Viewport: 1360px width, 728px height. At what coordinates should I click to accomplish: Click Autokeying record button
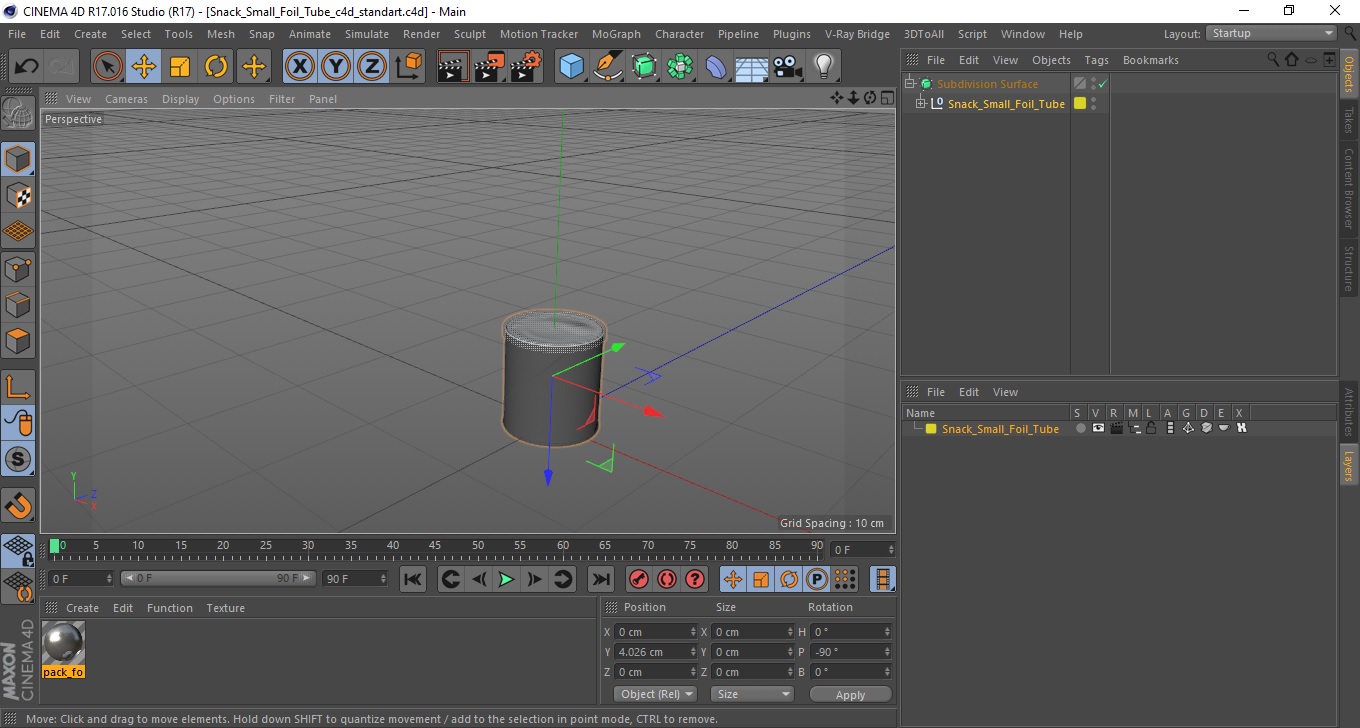click(667, 579)
